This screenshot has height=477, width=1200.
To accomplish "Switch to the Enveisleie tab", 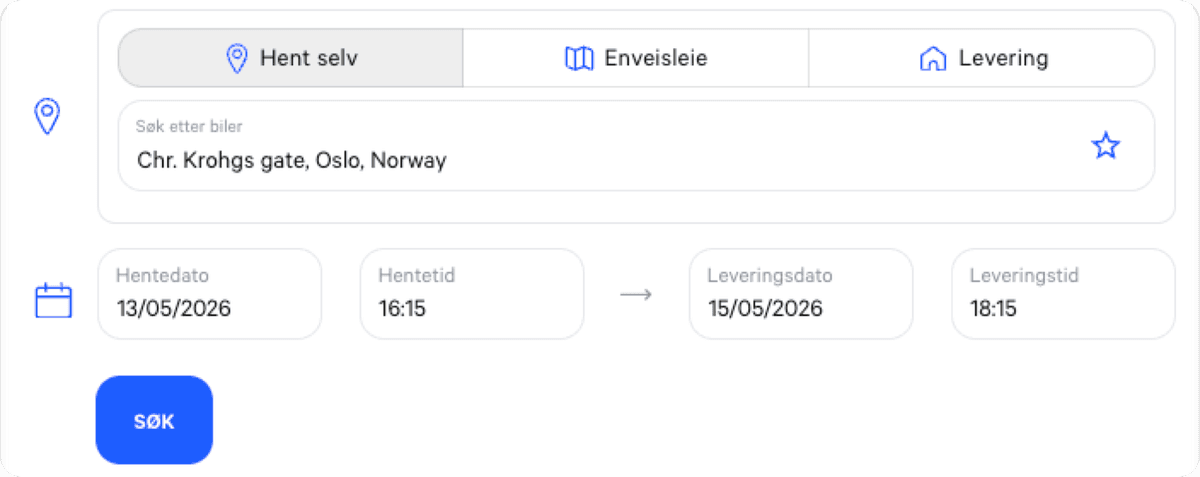I will pyautogui.click(x=636, y=58).
